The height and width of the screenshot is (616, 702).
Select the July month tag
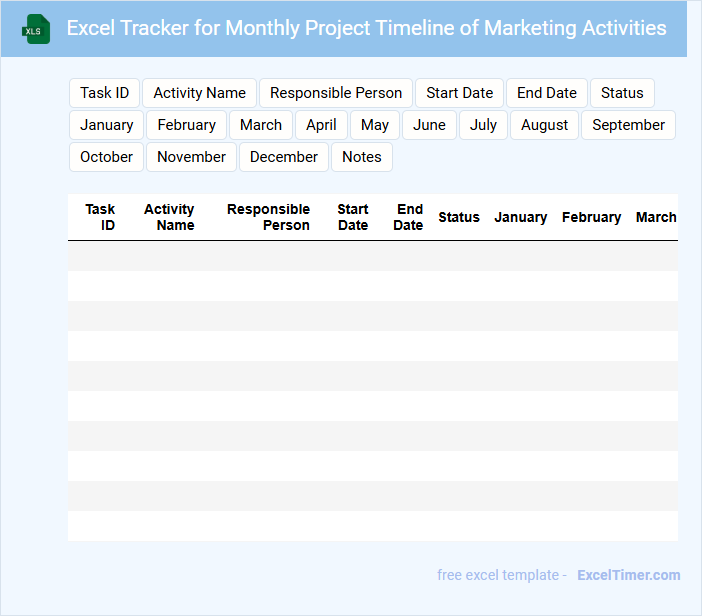[483, 125]
